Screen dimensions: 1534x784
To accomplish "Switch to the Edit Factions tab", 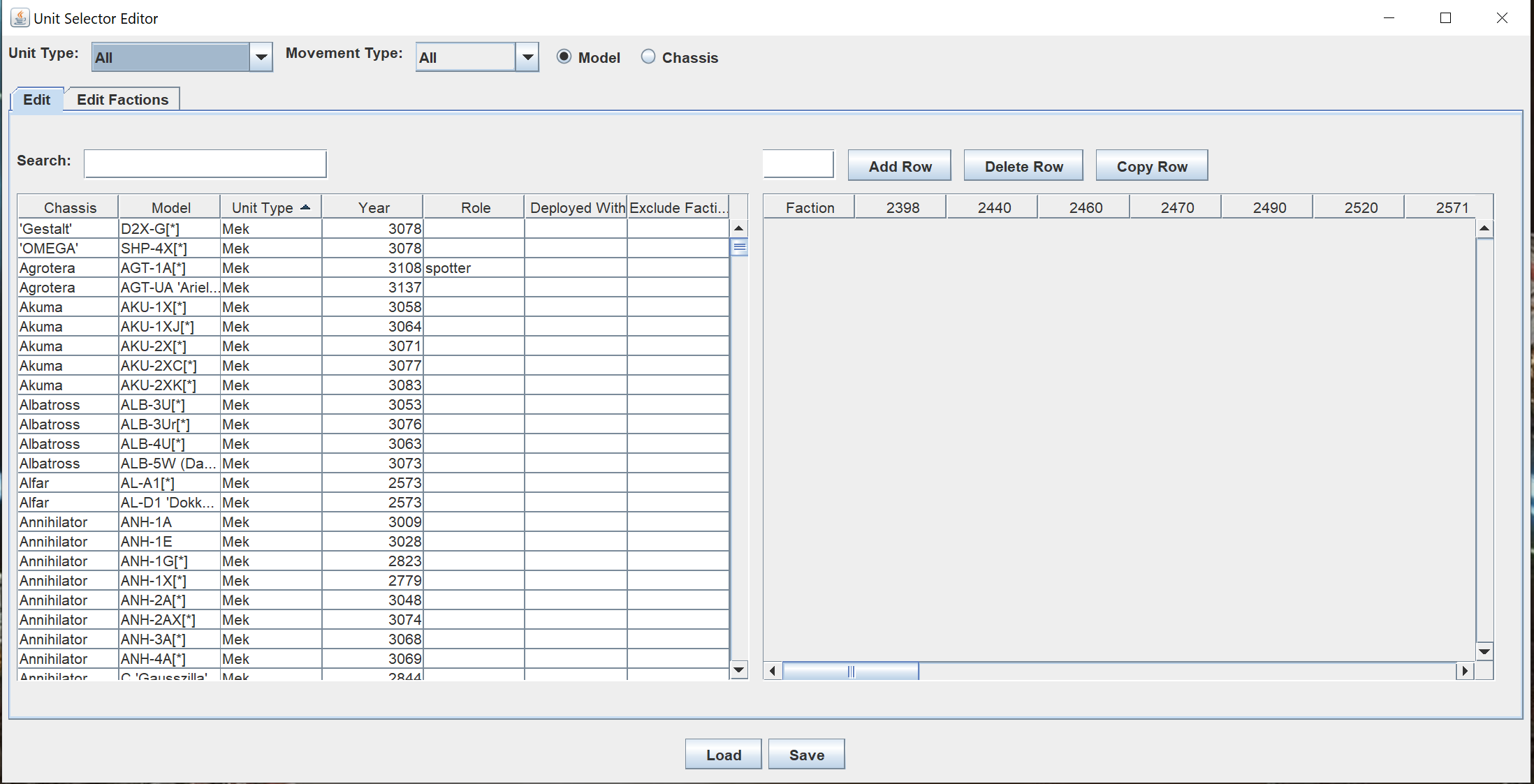I will tap(122, 99).
